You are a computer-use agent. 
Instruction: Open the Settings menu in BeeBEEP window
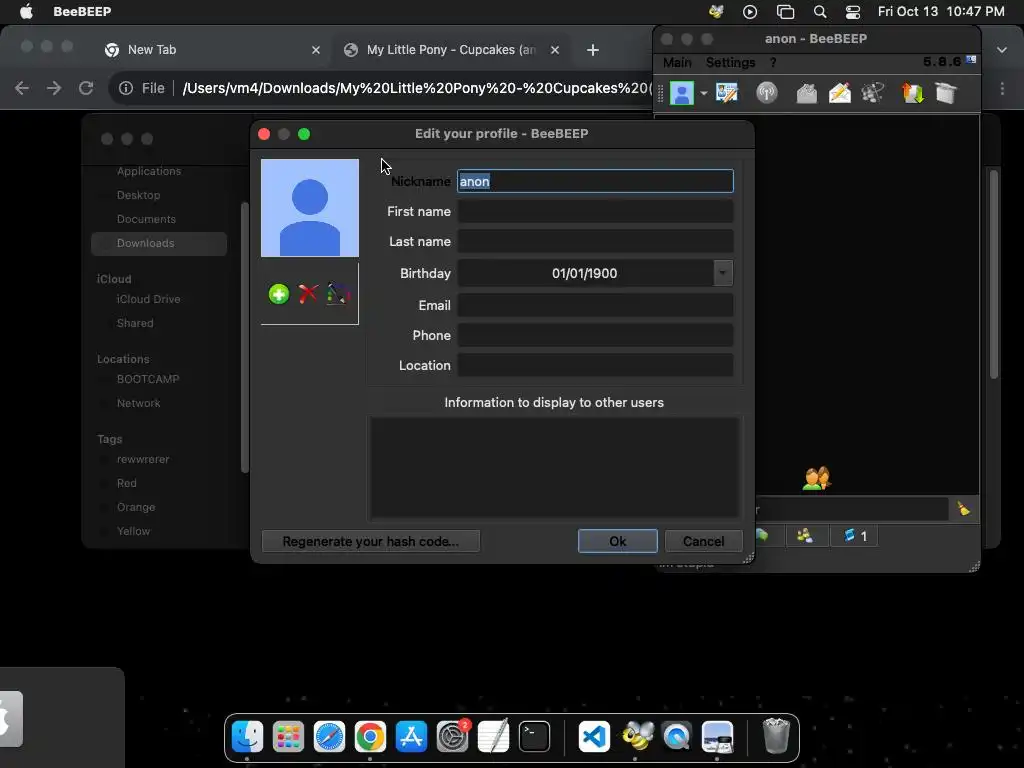point(730,62)
